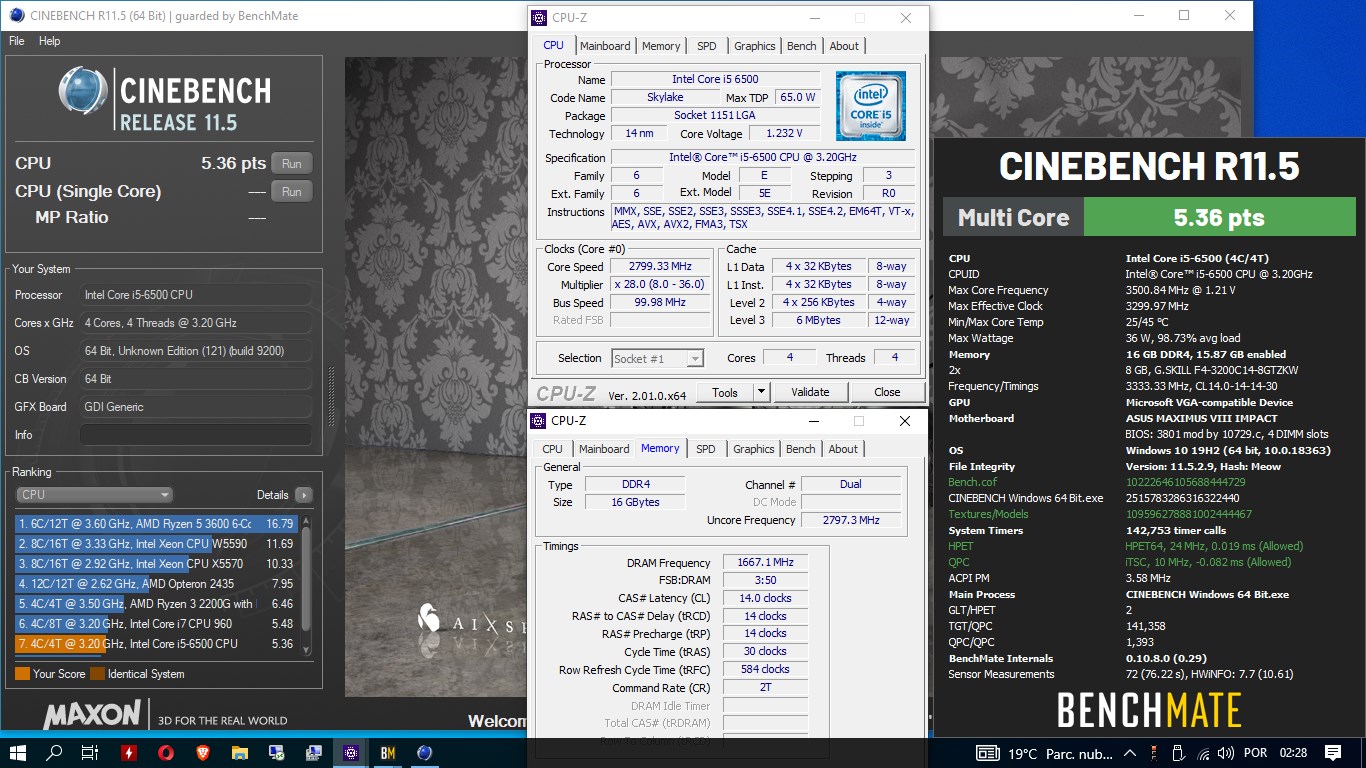Click the Validate button in CPU-Z
This screenshot has height=768, width=1366.
(810, 392)
